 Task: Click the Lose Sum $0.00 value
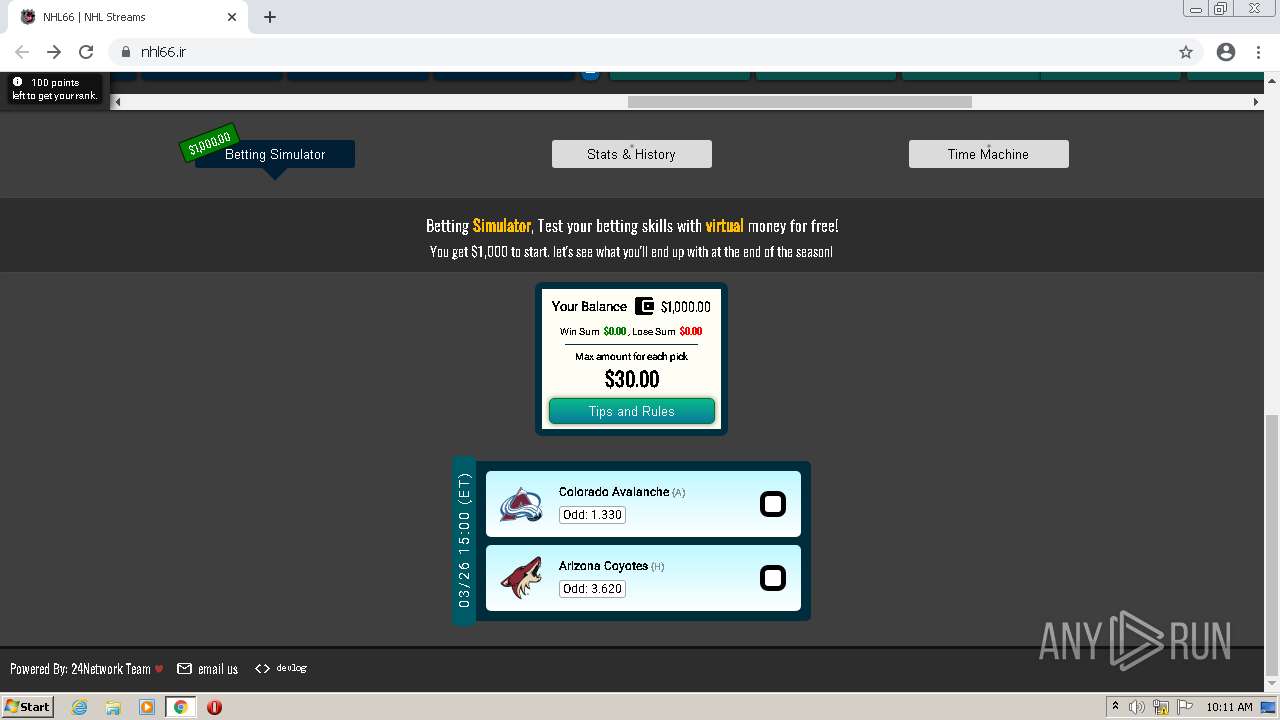691,331
